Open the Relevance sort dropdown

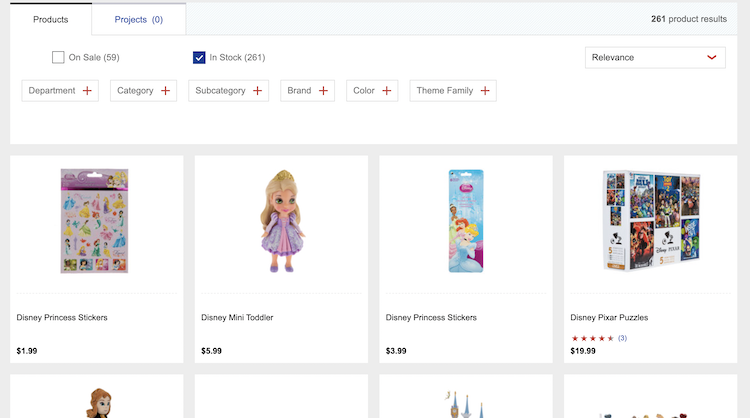pyautogui.click(x=655, y=57)
